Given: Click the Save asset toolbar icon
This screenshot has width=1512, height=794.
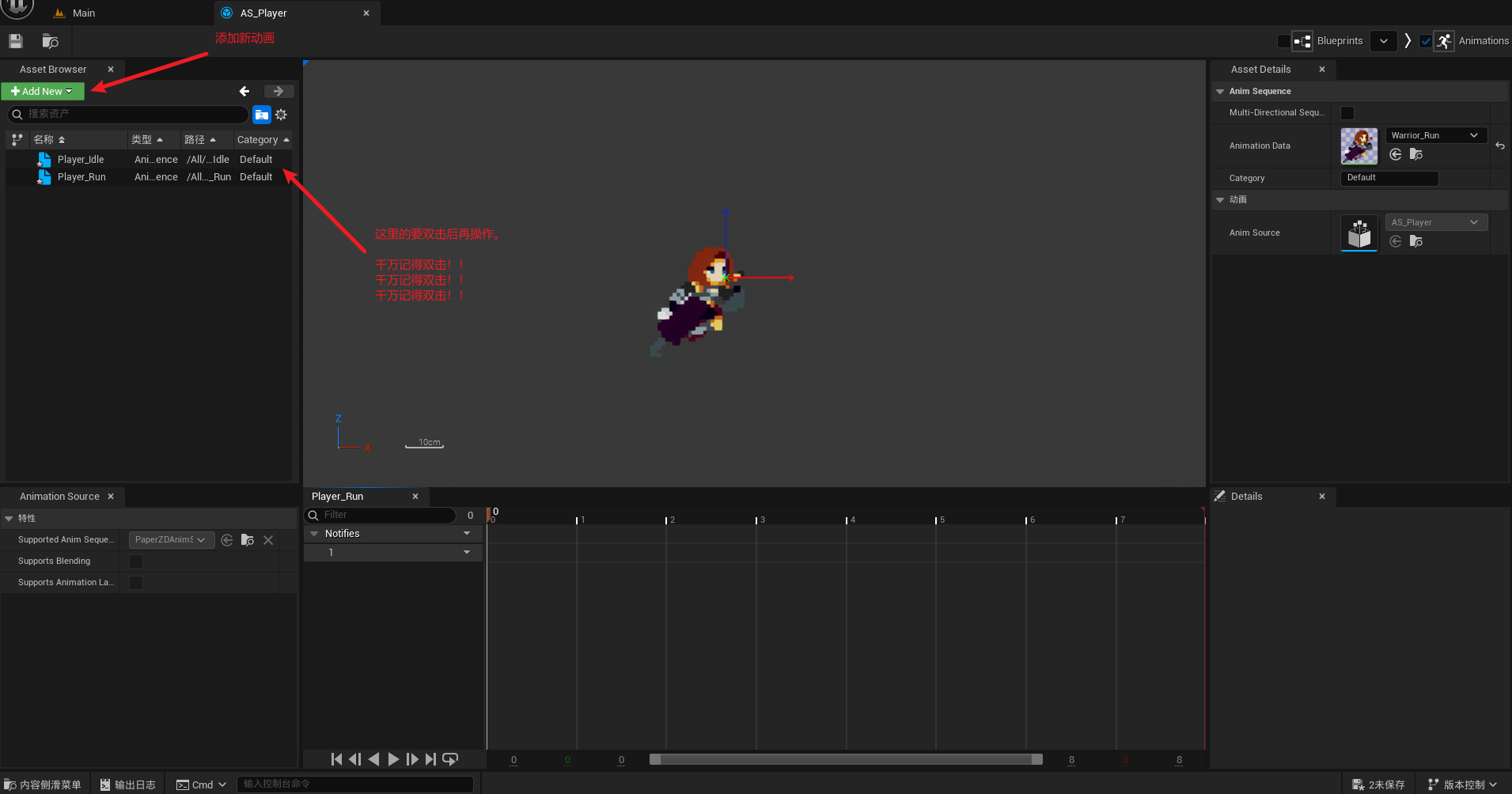Looking at the screenshot, I should [x=16, y=41].
